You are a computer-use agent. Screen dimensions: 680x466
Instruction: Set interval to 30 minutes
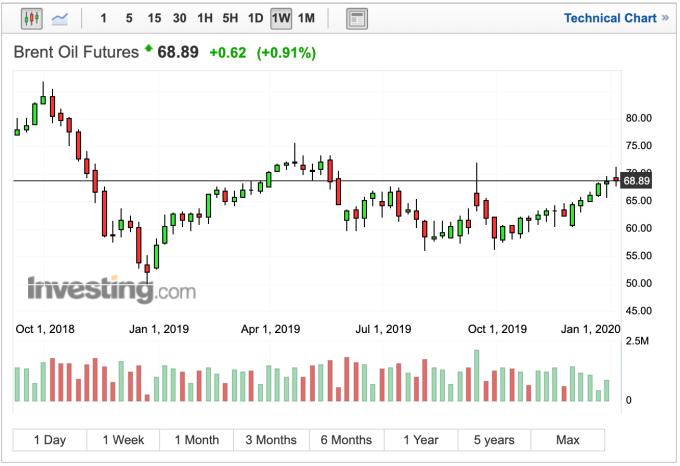[x=180, y=18]
